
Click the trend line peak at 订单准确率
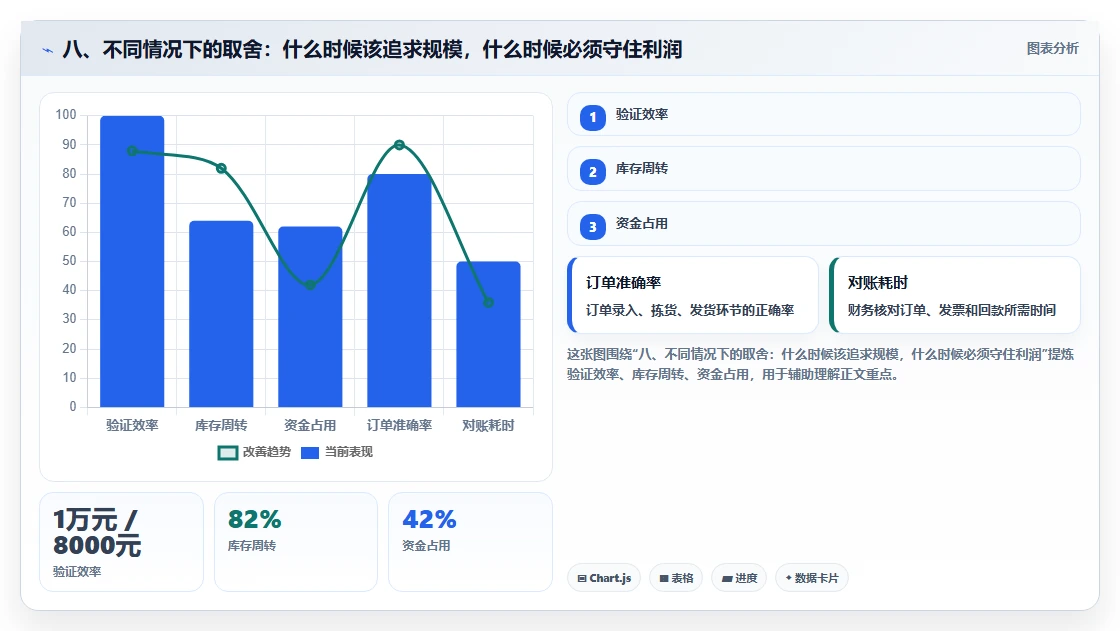399,145
